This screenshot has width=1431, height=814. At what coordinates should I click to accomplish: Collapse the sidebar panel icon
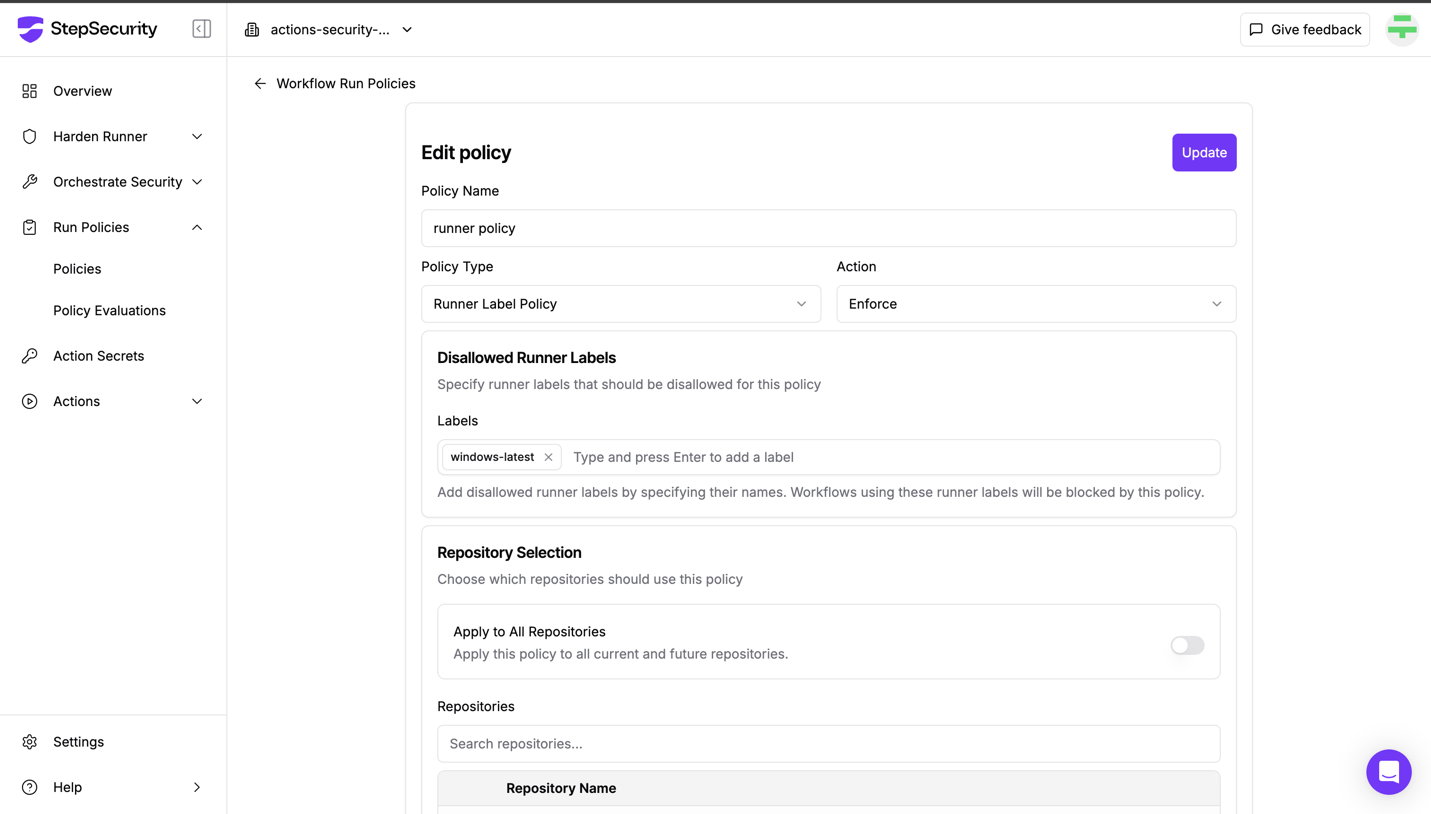[x=201, y=29]
